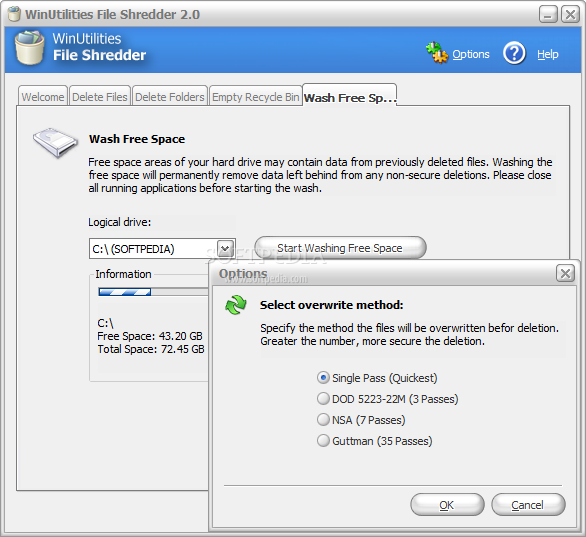
Task: Click the blue Help question mark icon
Action: tap(514, 53)
